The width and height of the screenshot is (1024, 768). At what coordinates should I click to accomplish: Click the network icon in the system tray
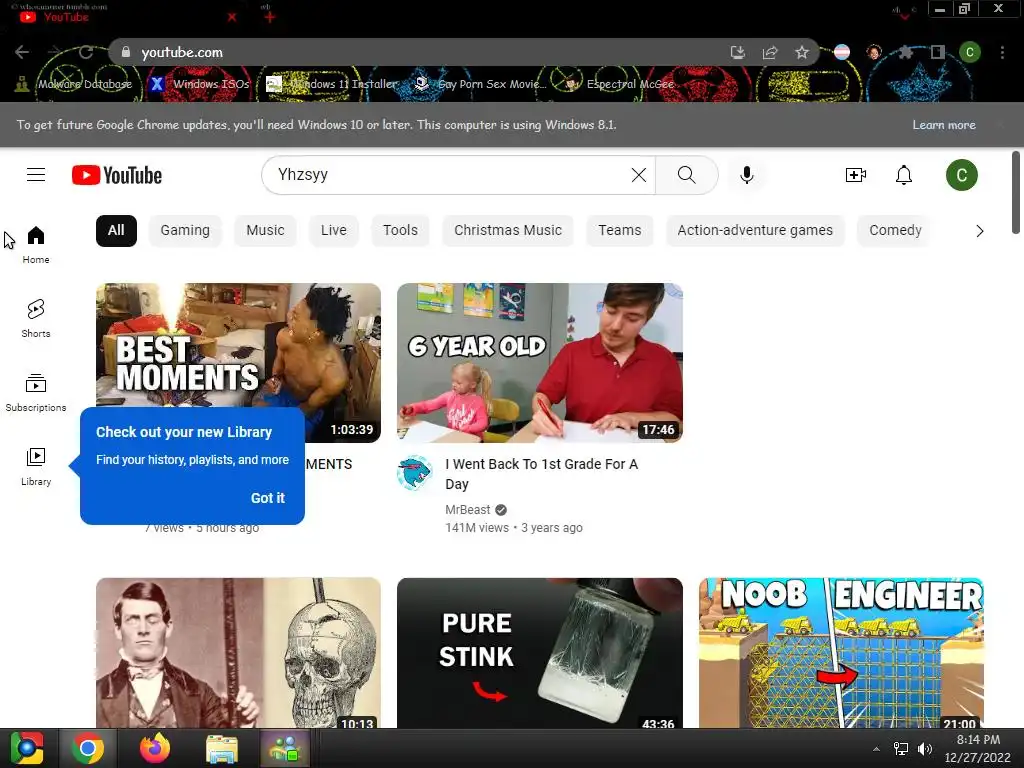coord(901,748)
